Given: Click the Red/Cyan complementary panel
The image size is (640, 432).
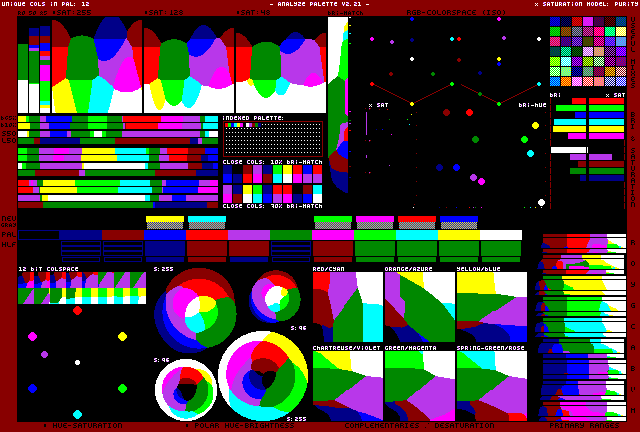Looking at the screenshot, I should pyautogui.click(x=347, y=309).
